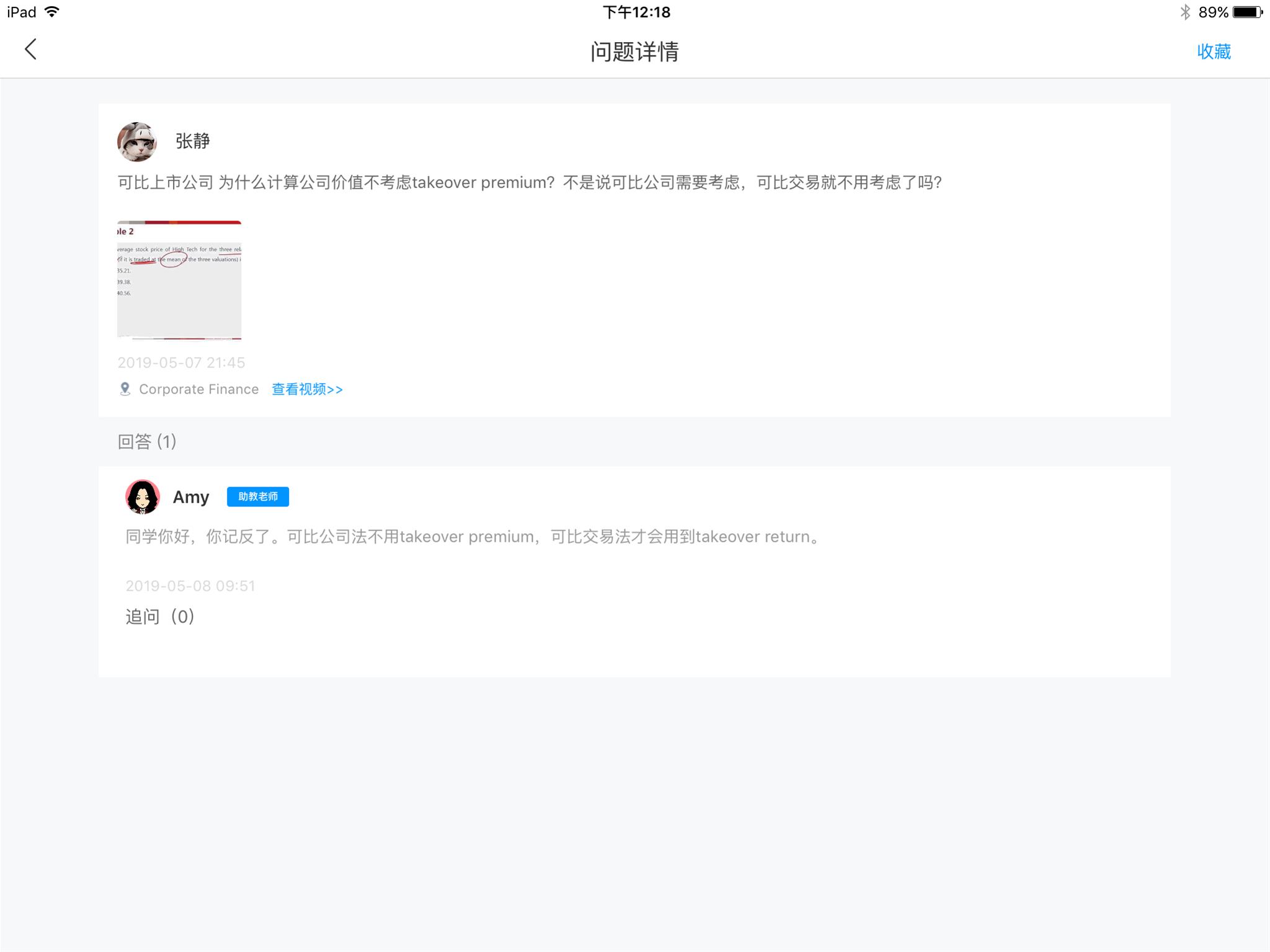Viewport: 1270px width, 952px height.
Task: Tap the 回答 (1) section header
Action: tap(147, 441)
